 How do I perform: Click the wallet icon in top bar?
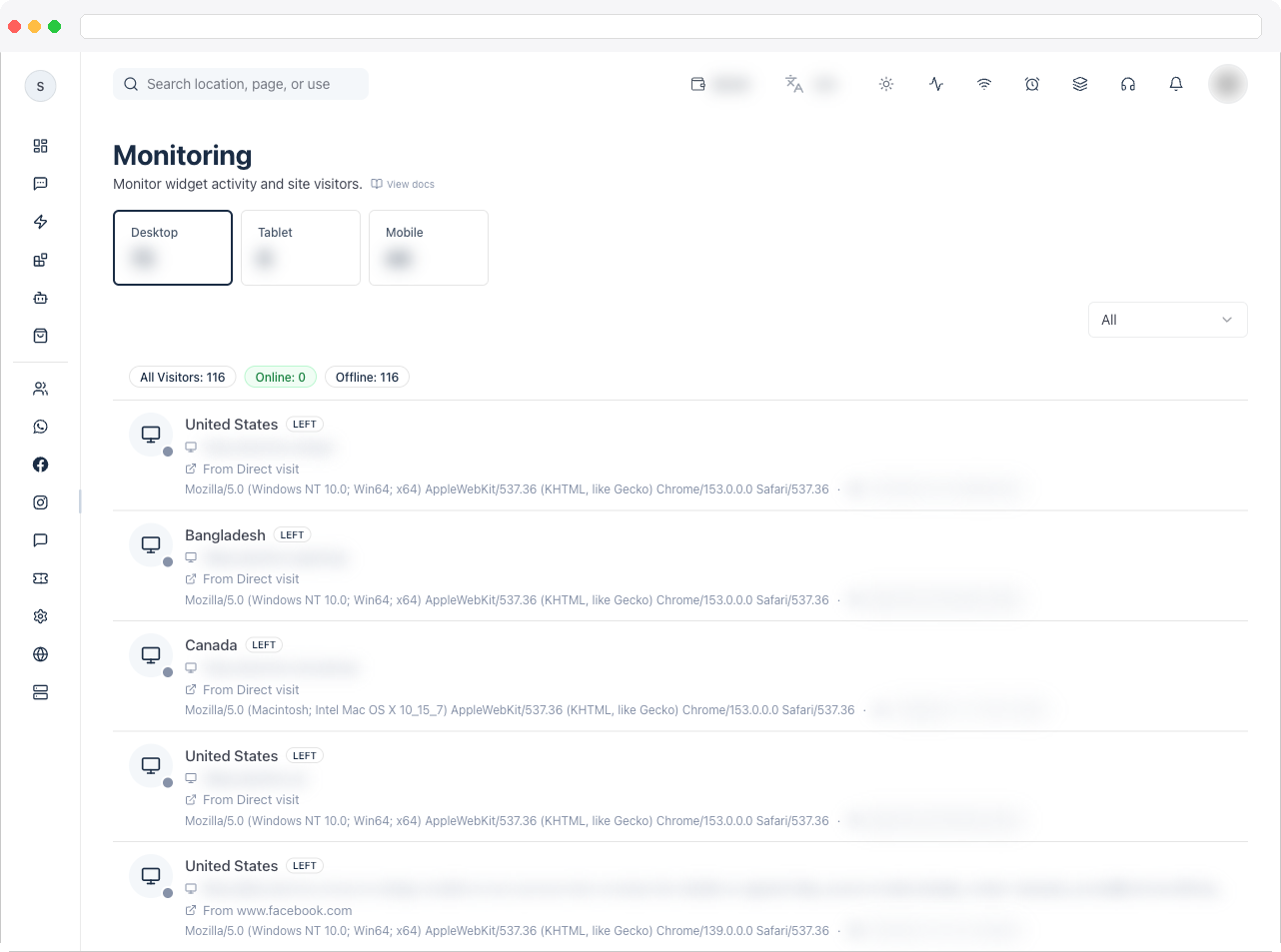tap(698, 84)
